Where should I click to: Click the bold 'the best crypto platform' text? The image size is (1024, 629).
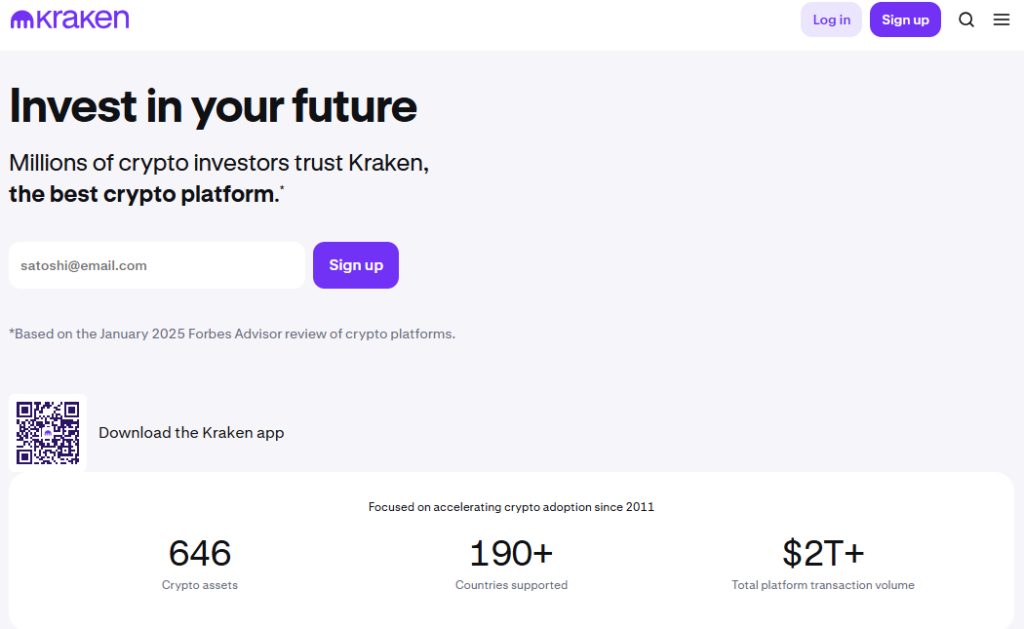(143, 194)
